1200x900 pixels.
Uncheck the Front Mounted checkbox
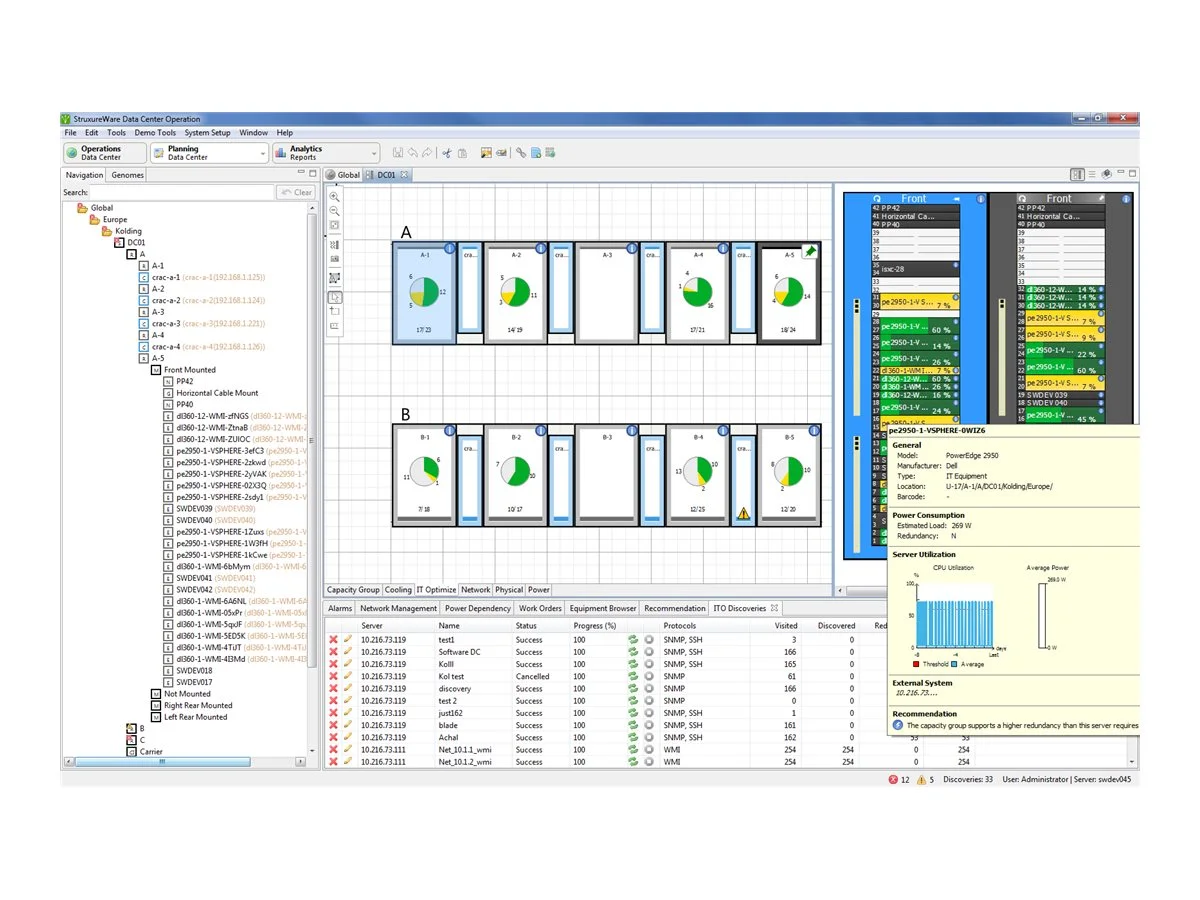coord(156,369)
